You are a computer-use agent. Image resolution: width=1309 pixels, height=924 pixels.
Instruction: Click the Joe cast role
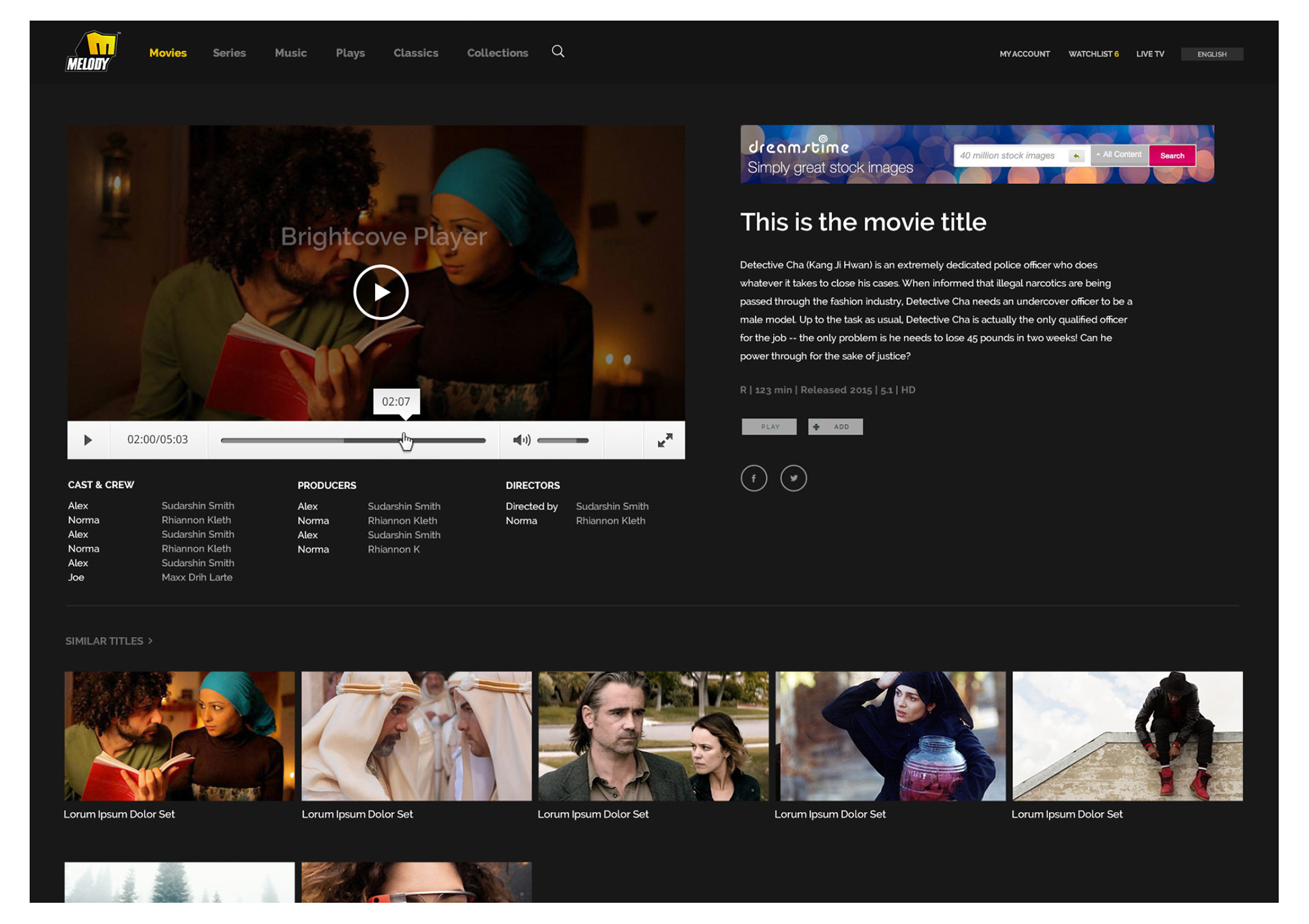76,577
